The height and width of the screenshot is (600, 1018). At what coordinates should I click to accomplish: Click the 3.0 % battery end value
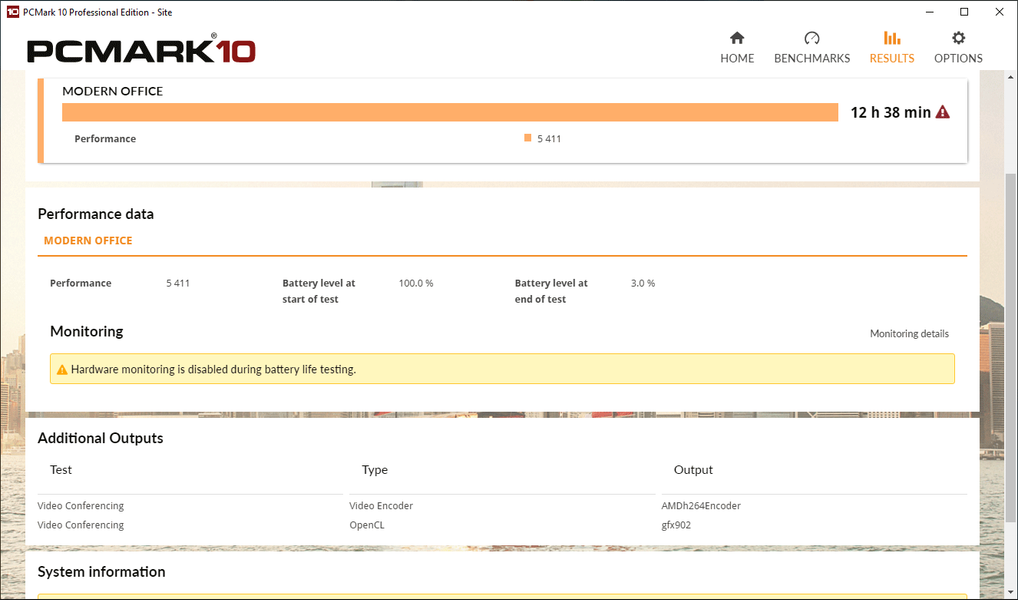pos(643,283)
